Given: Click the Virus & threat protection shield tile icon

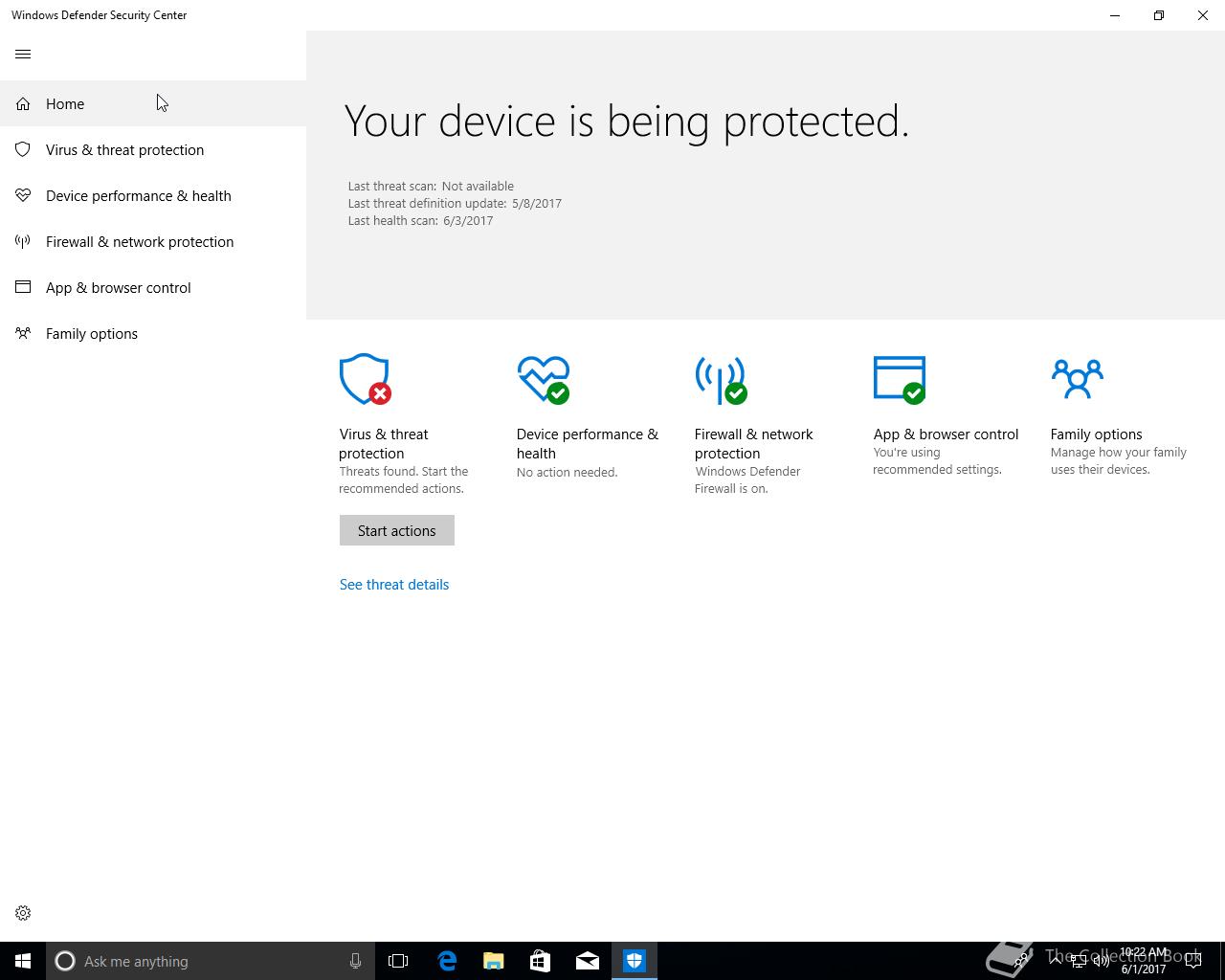Looking at the screenshot, I should (x=365, y=379).
